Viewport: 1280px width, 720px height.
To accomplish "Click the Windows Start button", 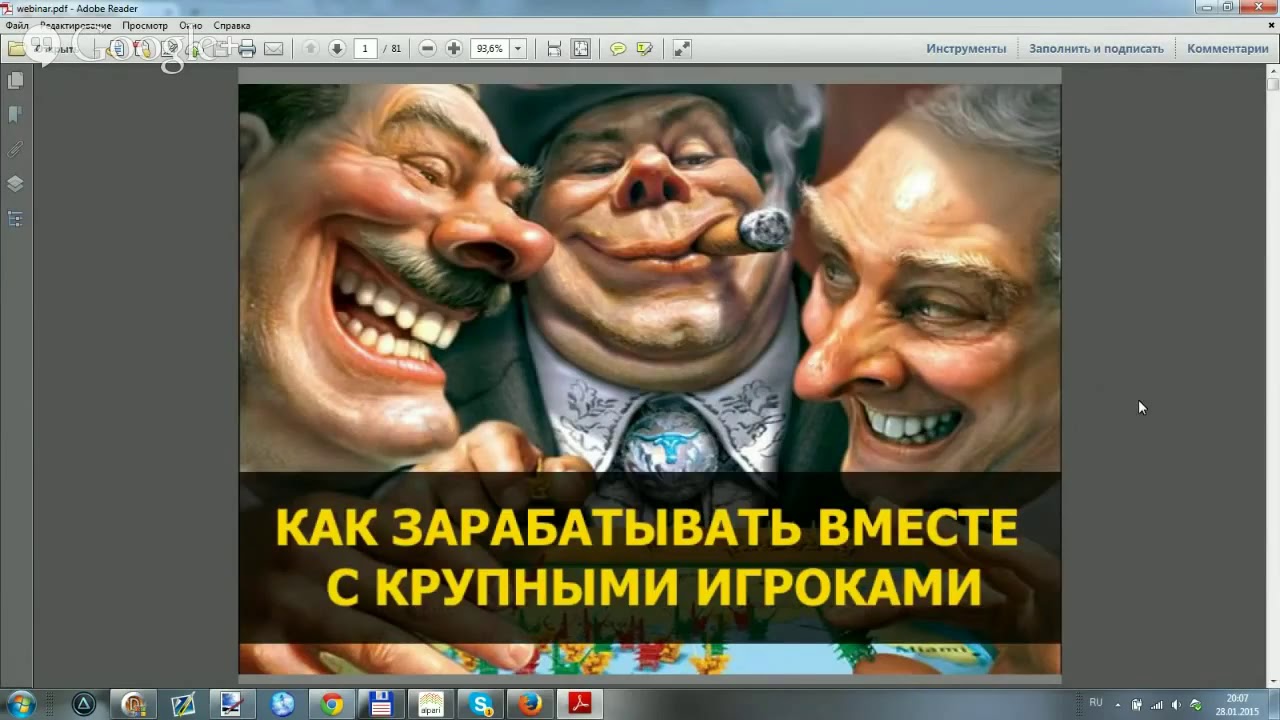I will coord(20,704).
